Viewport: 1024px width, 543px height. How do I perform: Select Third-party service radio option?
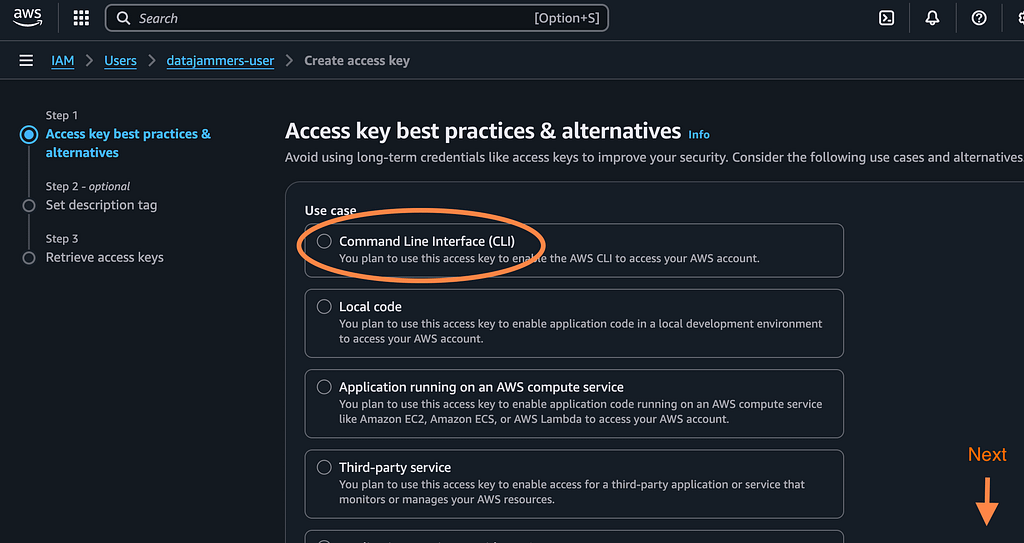point(324,467)
